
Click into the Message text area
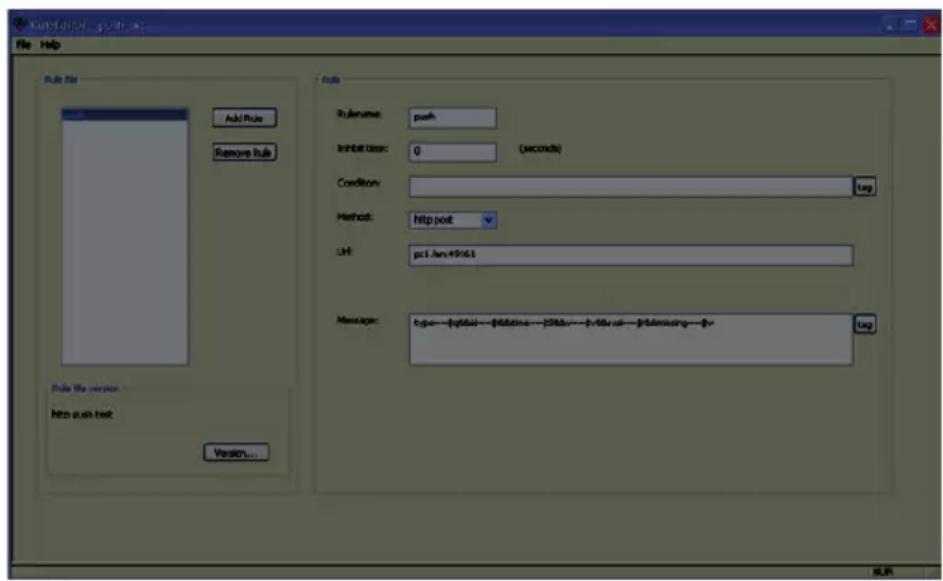pyautogui.click(x=630, y=339)
